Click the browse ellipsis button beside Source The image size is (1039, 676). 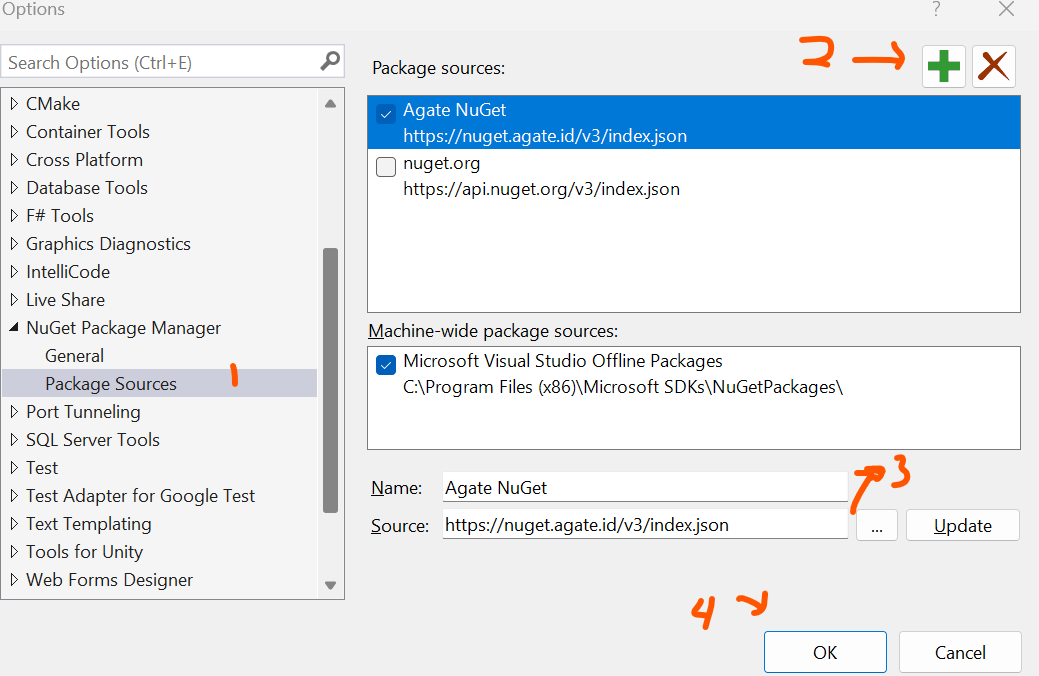877,526
